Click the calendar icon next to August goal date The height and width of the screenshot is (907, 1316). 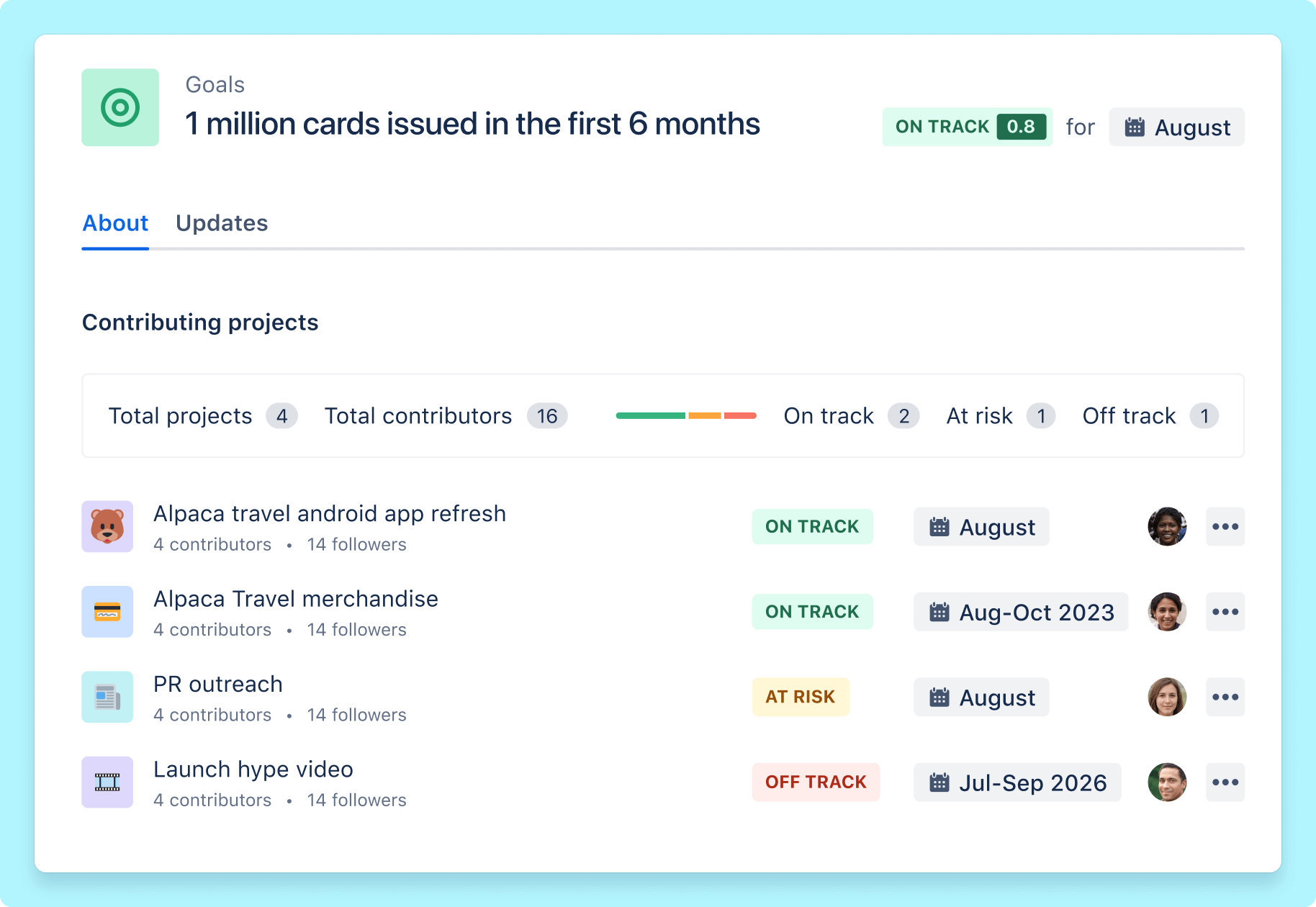click(1136, 127)
